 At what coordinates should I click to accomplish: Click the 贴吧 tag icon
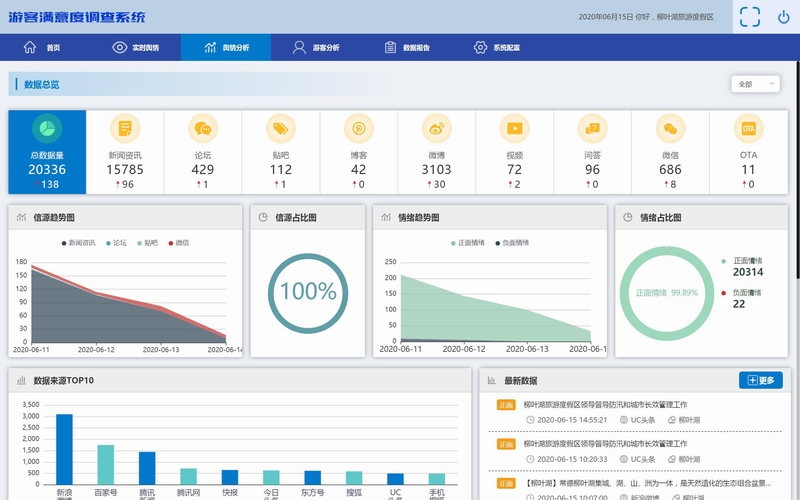tap(281, 128)
